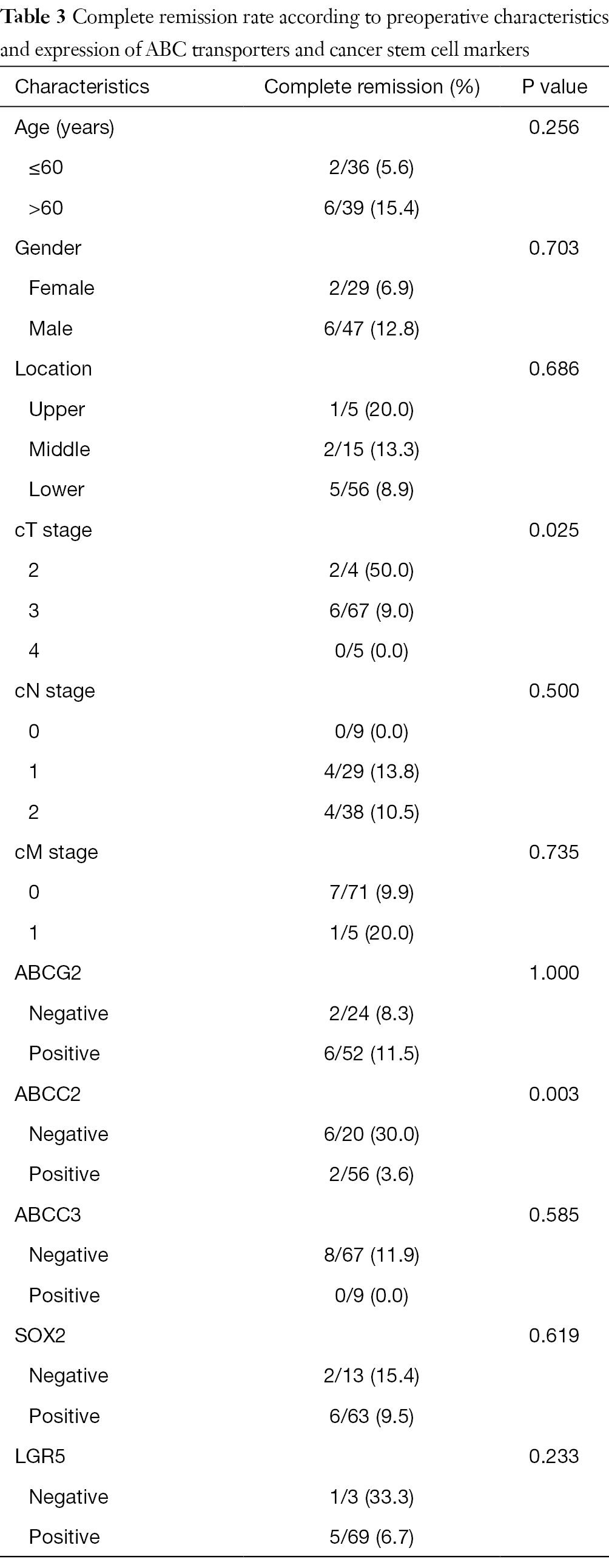Click the Age (years) row label

click(64, 127)
